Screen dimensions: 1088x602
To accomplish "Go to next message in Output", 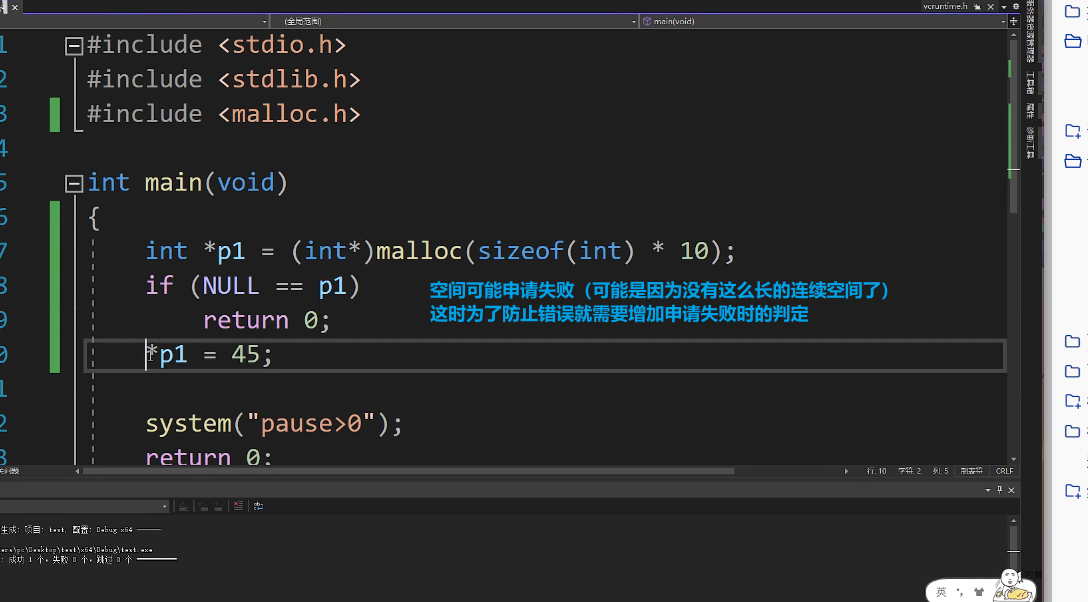I will click(218, 506).
